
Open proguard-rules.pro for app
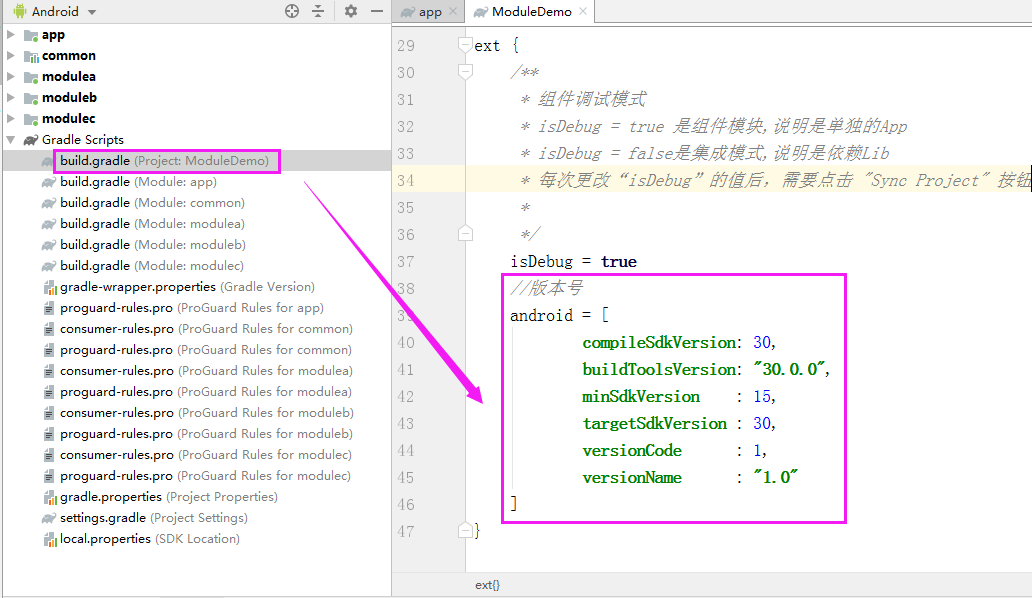click(192, 308)
